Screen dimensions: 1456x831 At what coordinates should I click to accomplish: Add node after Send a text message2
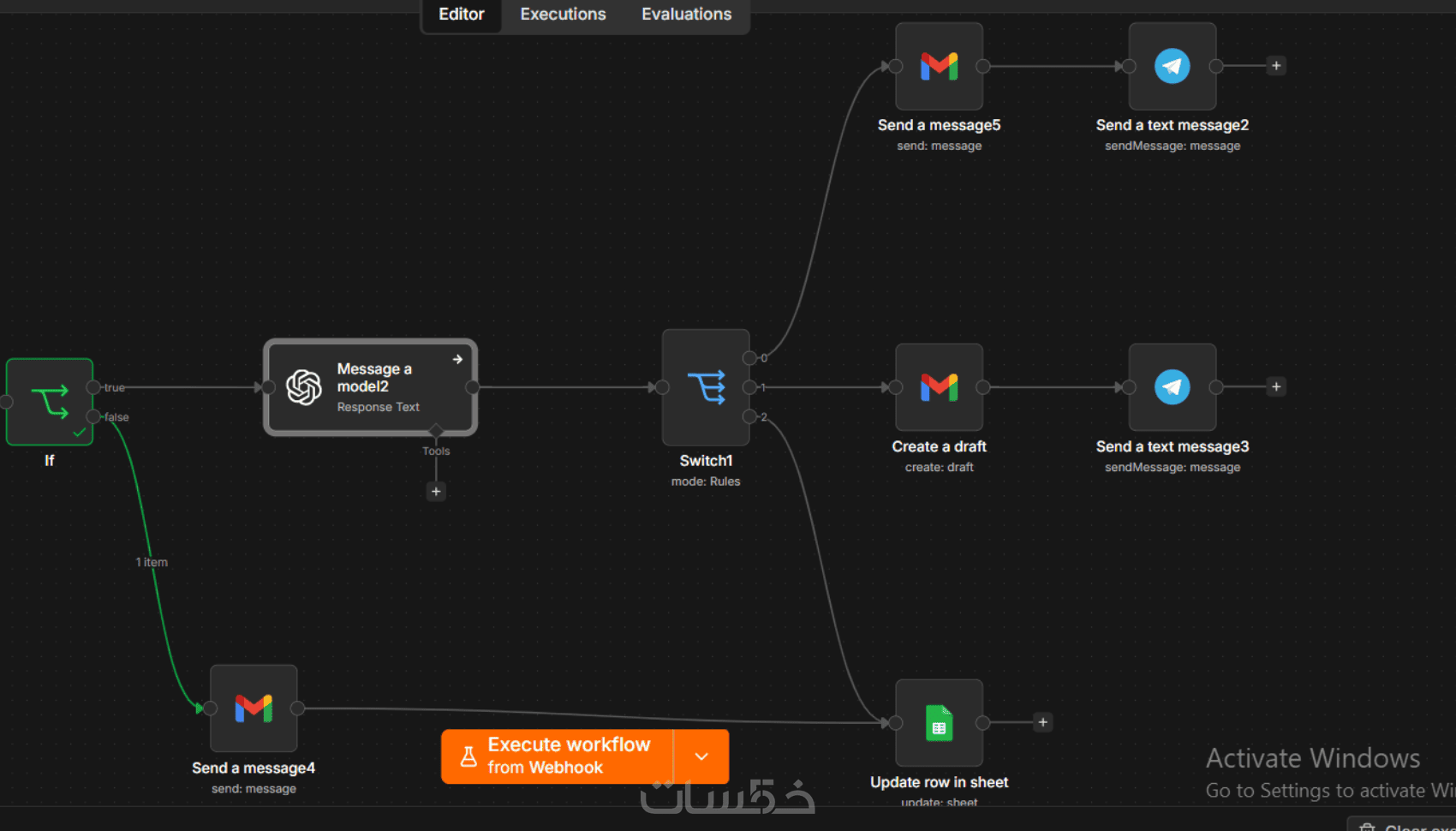click(1276, 66)
